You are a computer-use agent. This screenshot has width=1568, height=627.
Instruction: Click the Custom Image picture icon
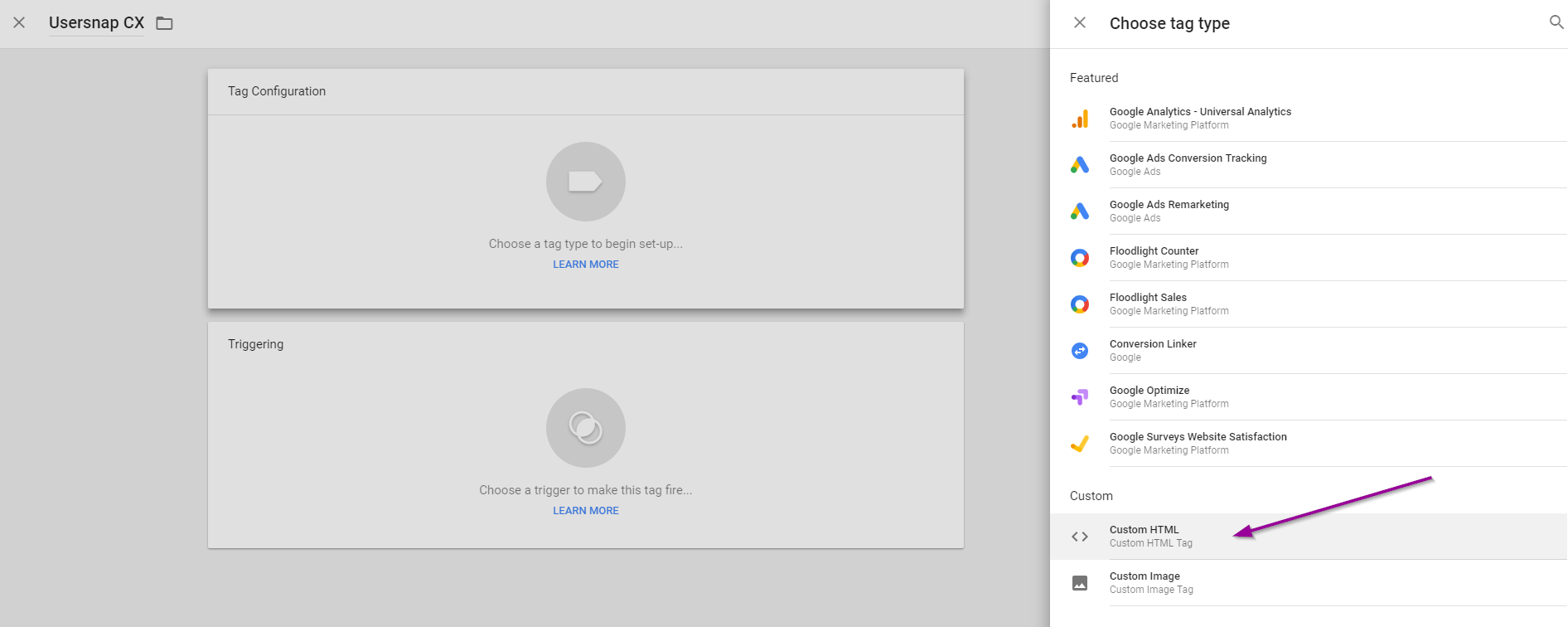pos(1080,583)
